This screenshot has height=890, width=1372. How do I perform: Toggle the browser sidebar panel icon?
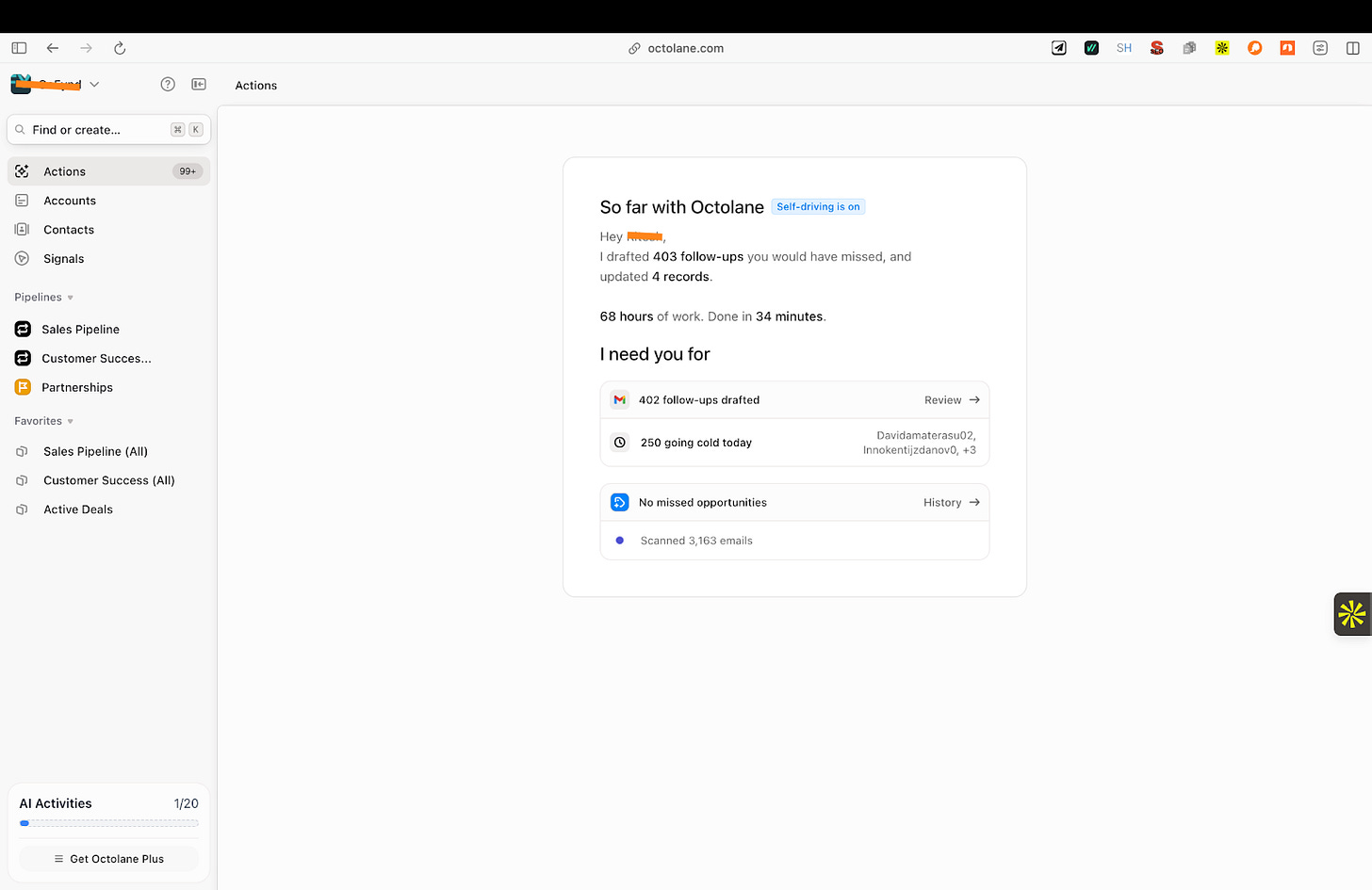tap(19, 48)
